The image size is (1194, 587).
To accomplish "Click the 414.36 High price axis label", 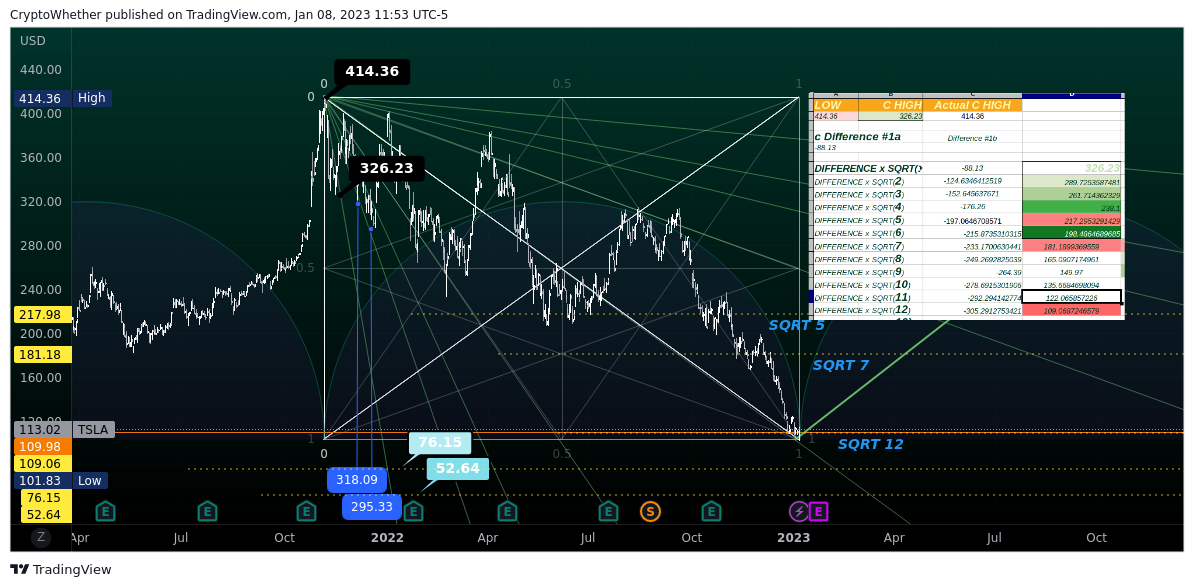I will click(x=62, y=98).
